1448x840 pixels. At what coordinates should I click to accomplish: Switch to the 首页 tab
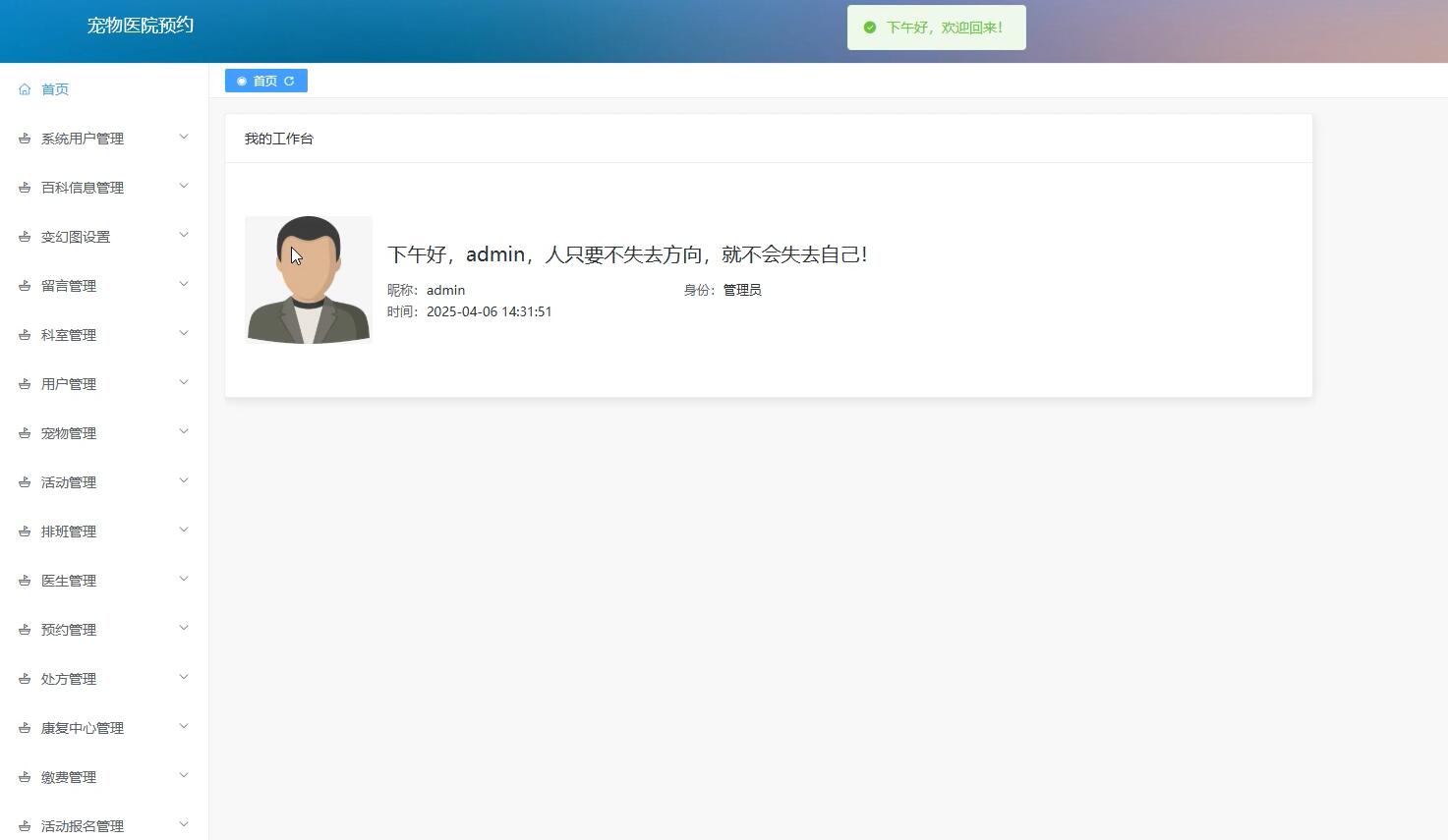tap(263, 81)
